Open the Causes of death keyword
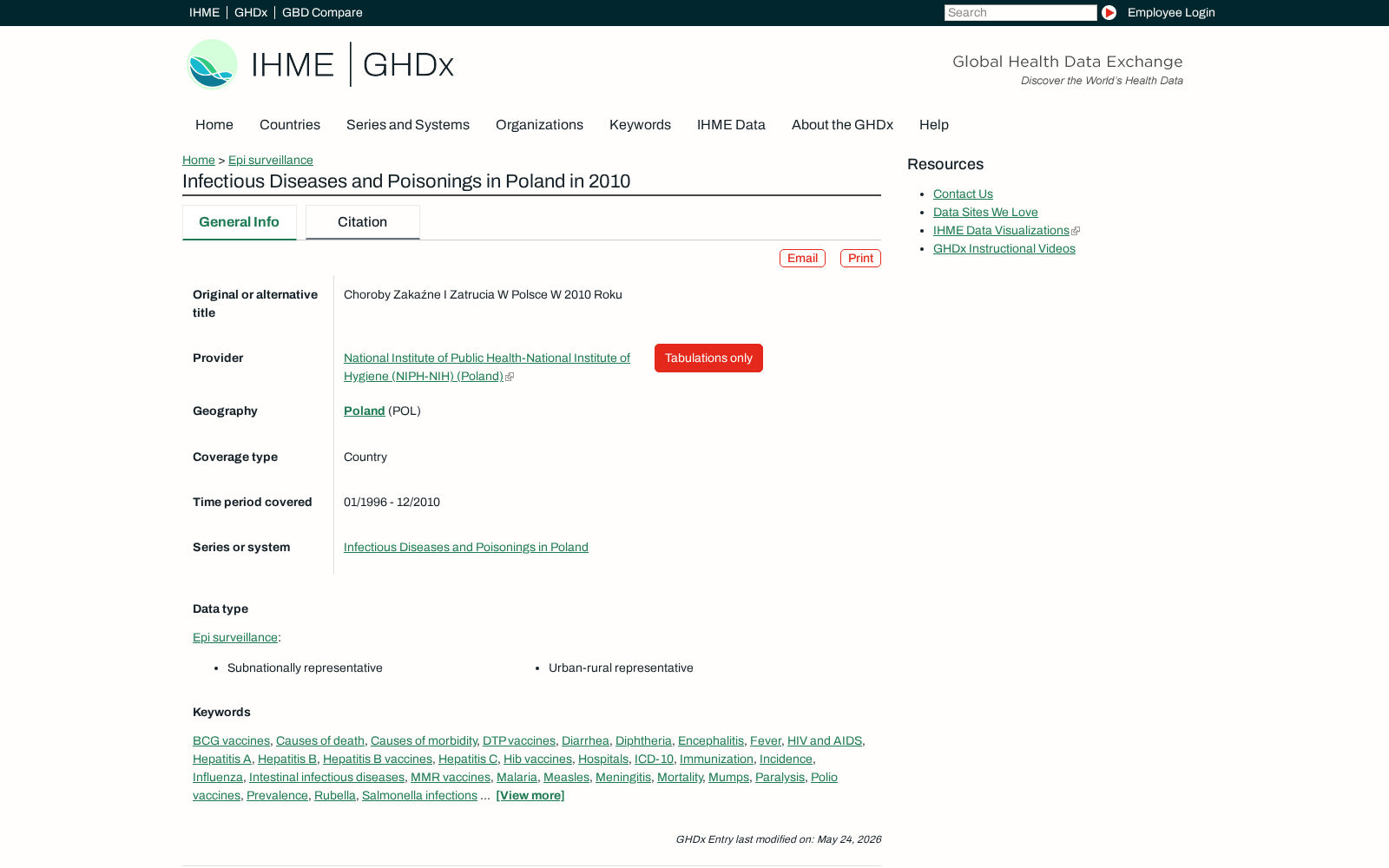 coord(320,740)
